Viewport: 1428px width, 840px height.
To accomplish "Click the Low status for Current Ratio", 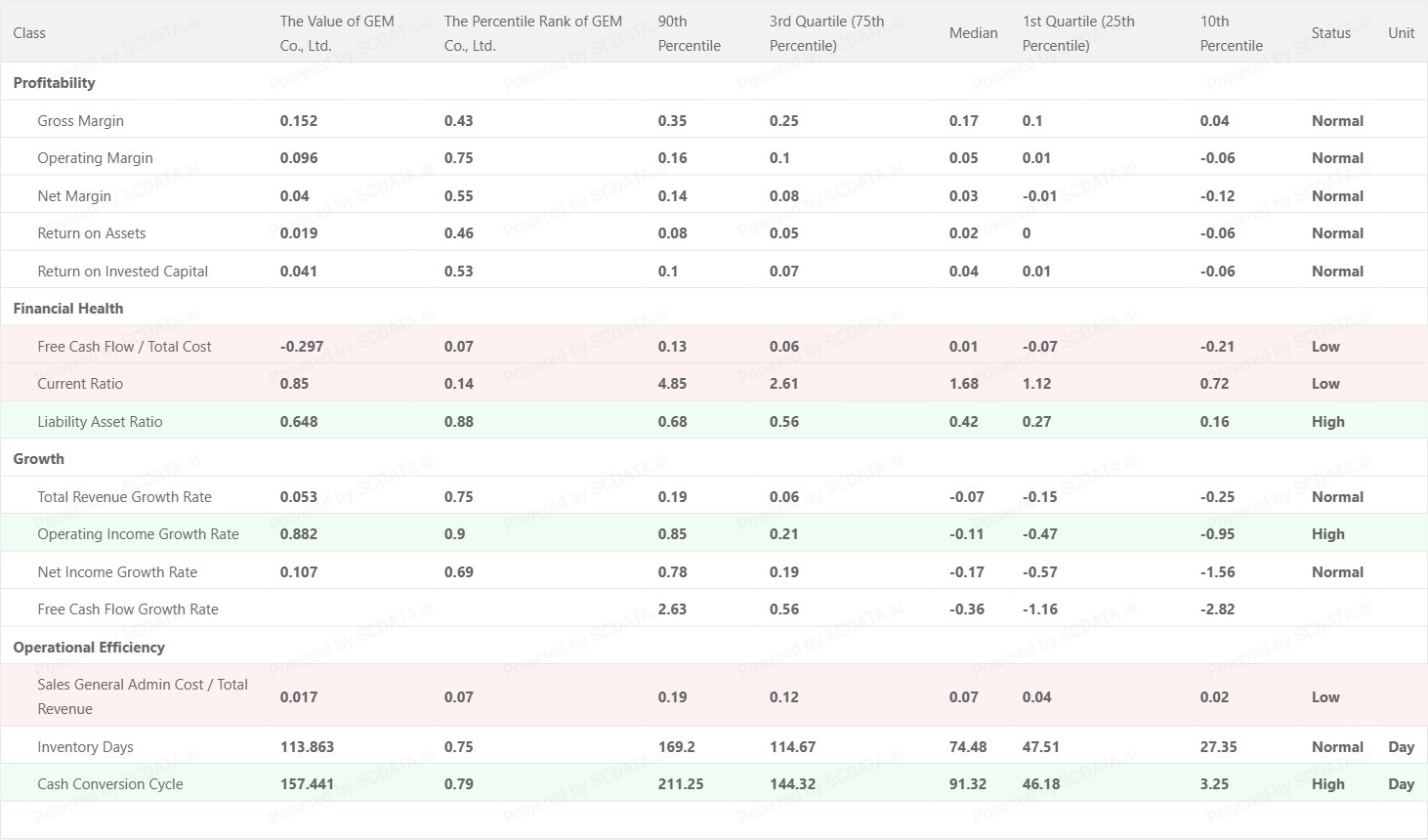I will coord(1325,384).
